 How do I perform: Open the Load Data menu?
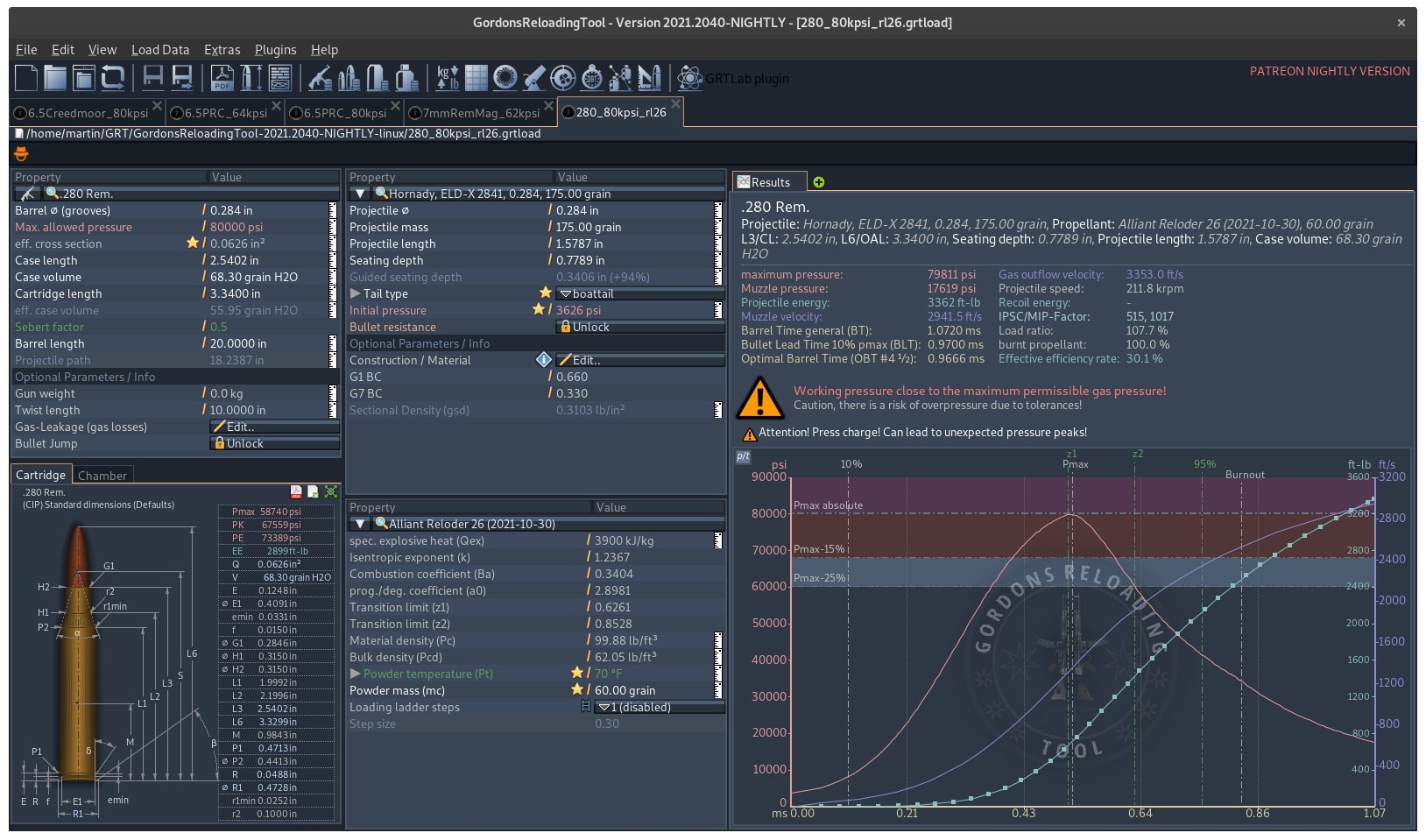coord(160,50)
